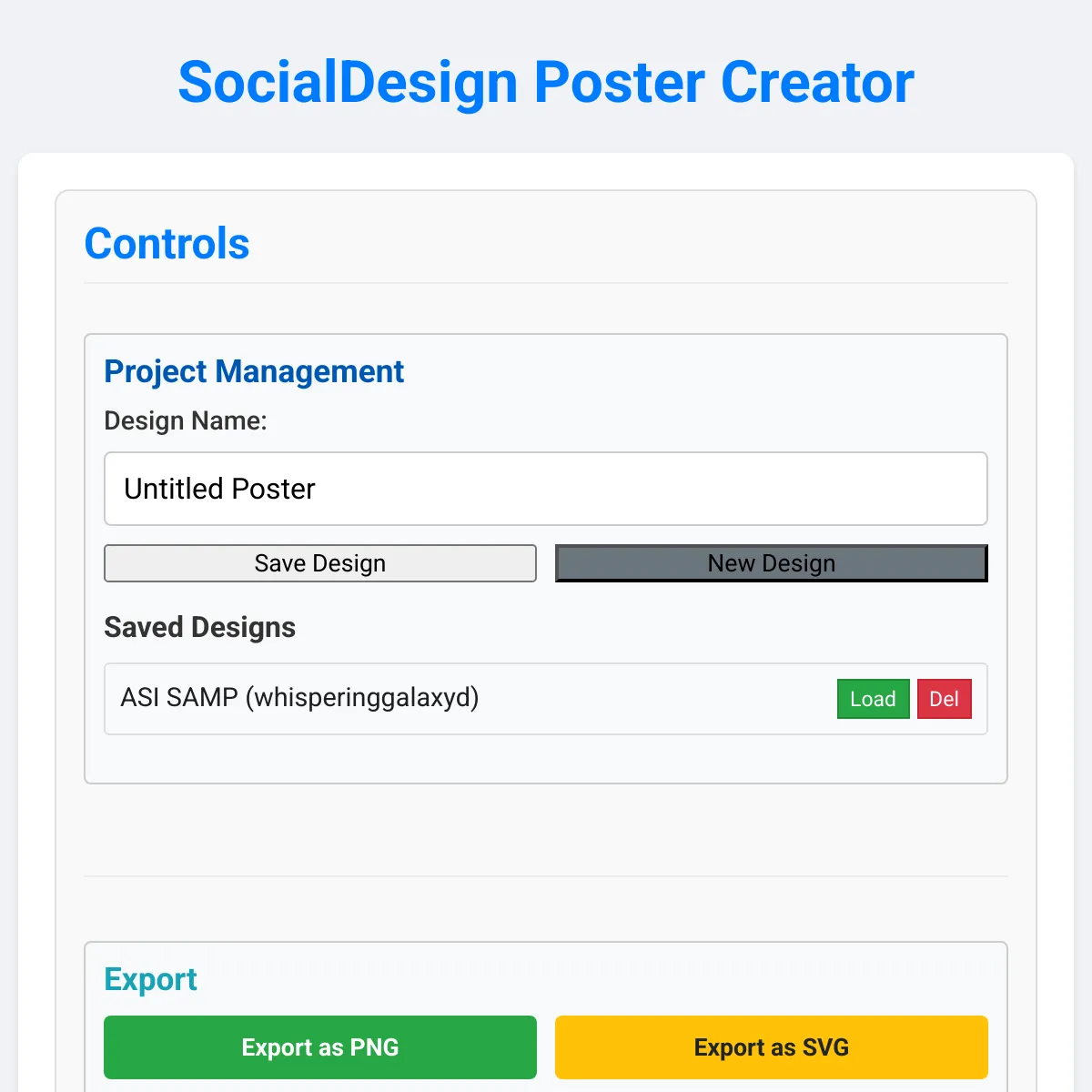1092x1092 pixels.
Task: Click the divider line below Controls heading
Action: point(546,283)
